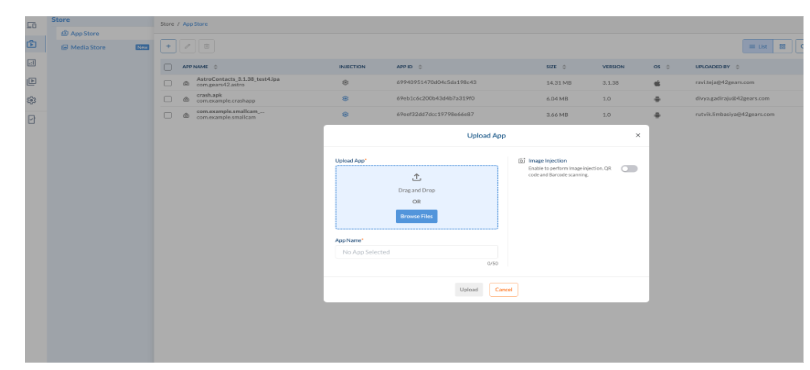Viewport: 810px width, 370px height.
Task: Tick checkbox for AstroContacts row
Action: click(168, 83)
